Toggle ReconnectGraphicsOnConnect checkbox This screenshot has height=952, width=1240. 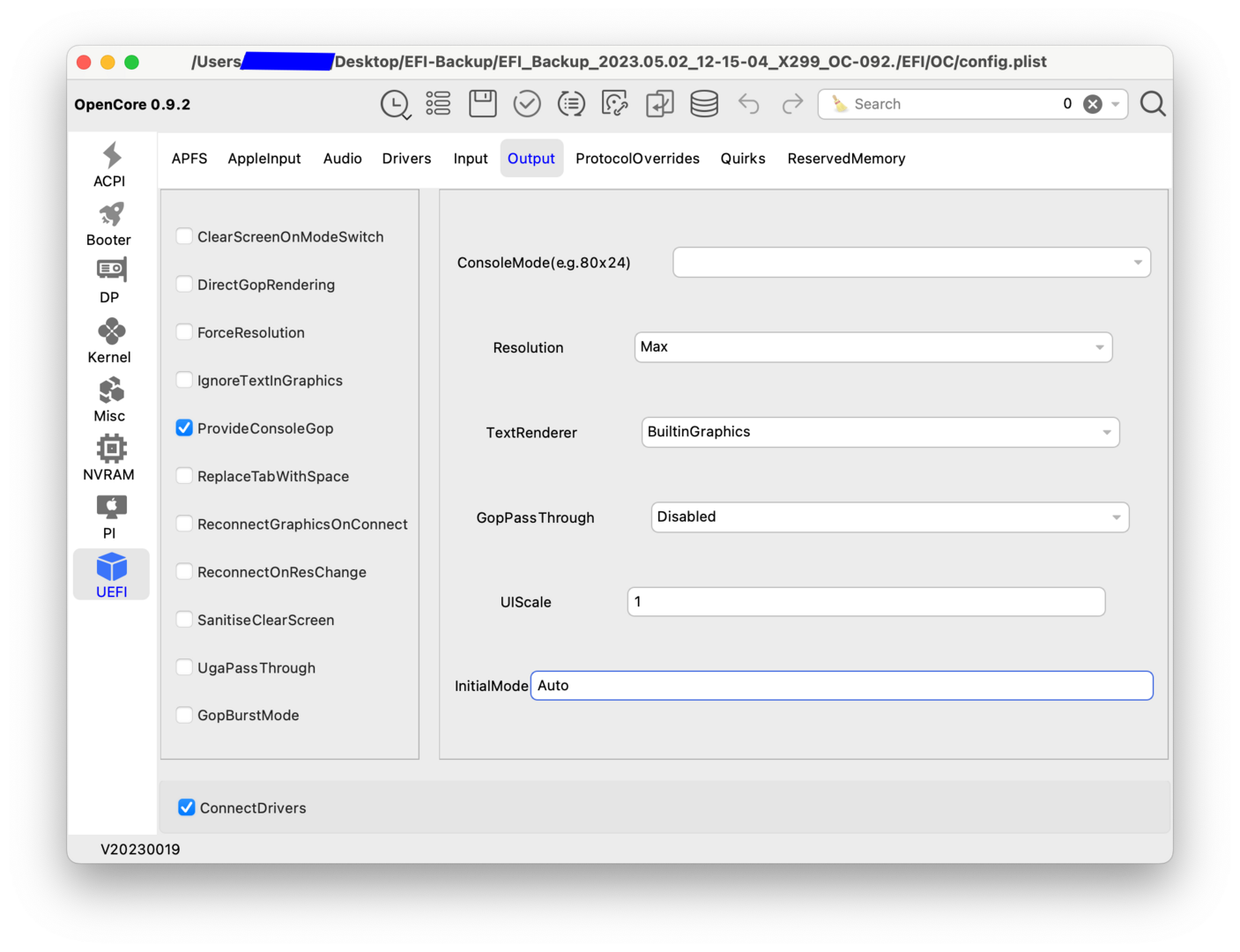coord(184,524)
